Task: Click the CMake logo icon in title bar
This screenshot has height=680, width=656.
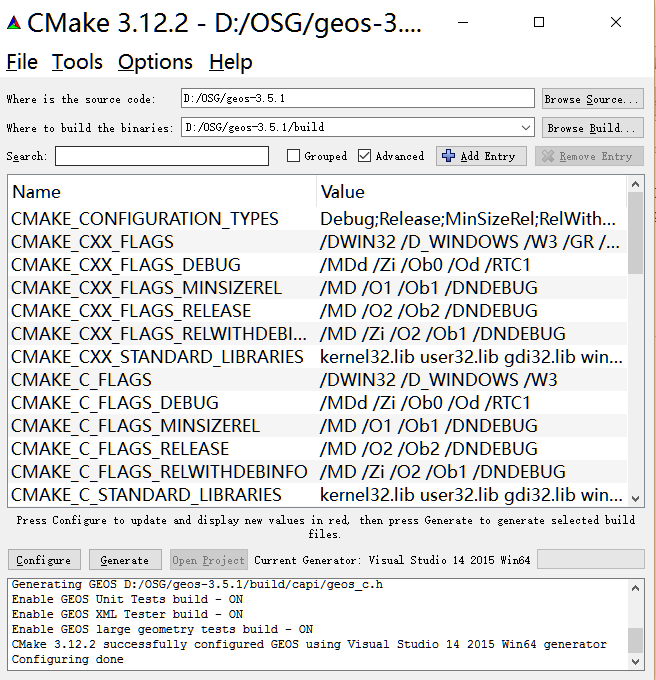Action: [14, 23]
